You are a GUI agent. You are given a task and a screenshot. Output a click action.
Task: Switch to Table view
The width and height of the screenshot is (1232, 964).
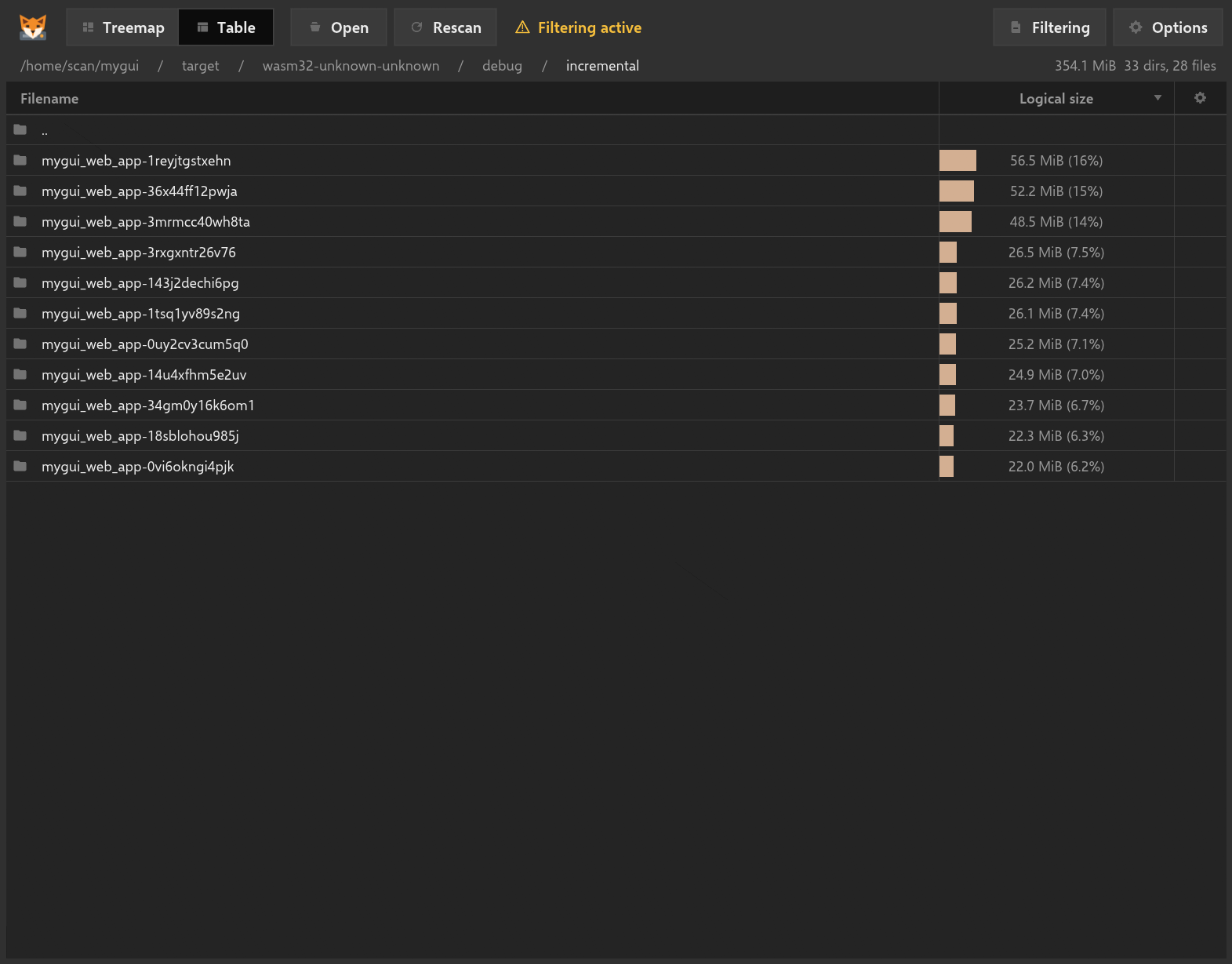(x=226, y=27)
